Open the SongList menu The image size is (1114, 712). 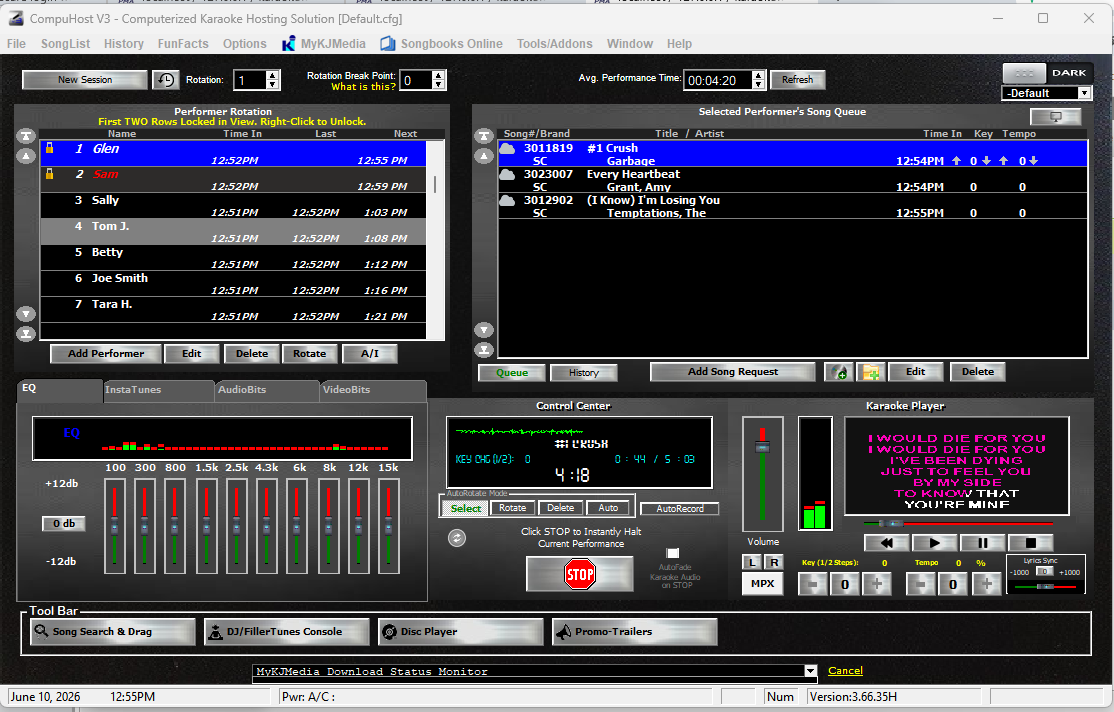65,43
